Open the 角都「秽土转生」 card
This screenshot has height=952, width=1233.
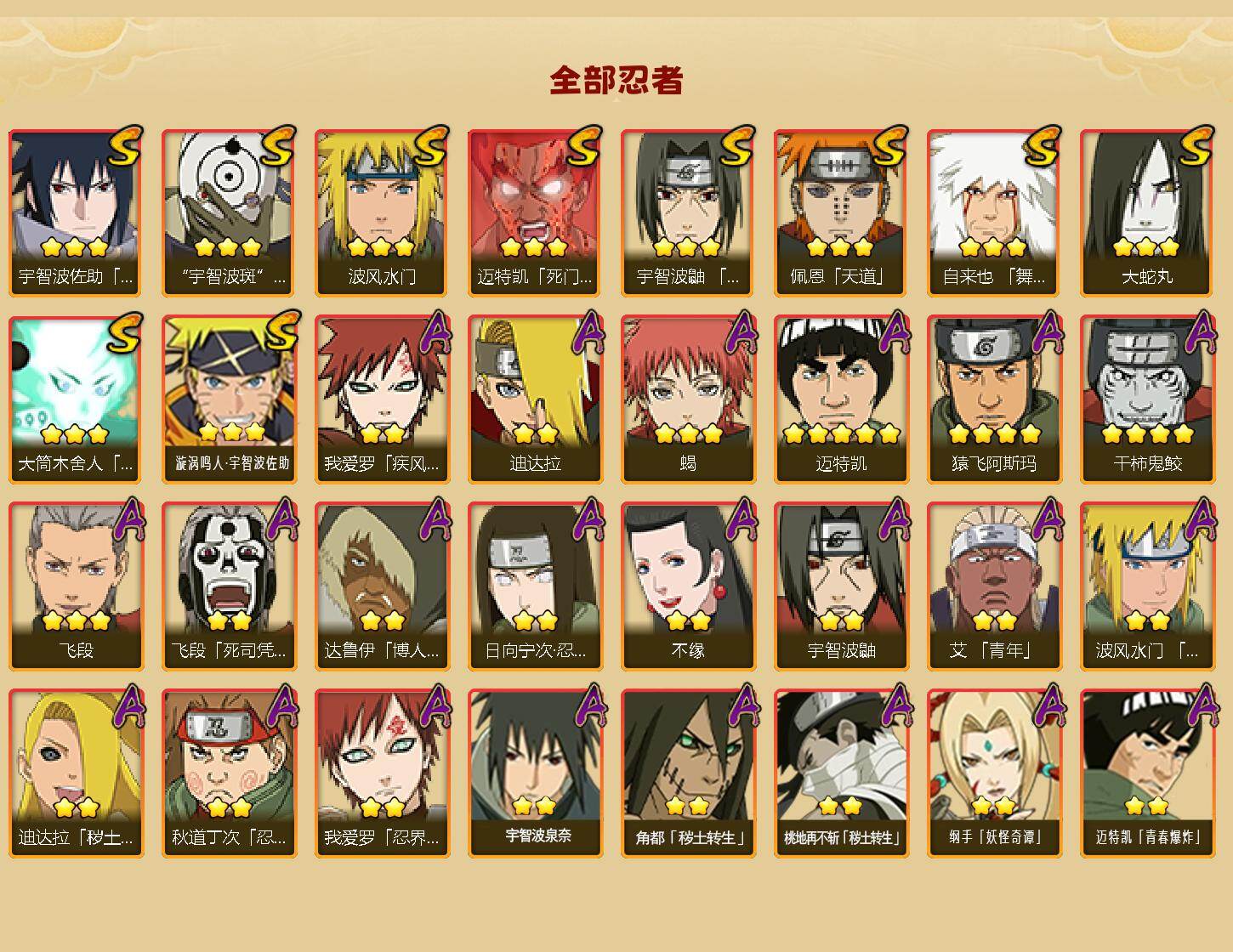[688, 773]
